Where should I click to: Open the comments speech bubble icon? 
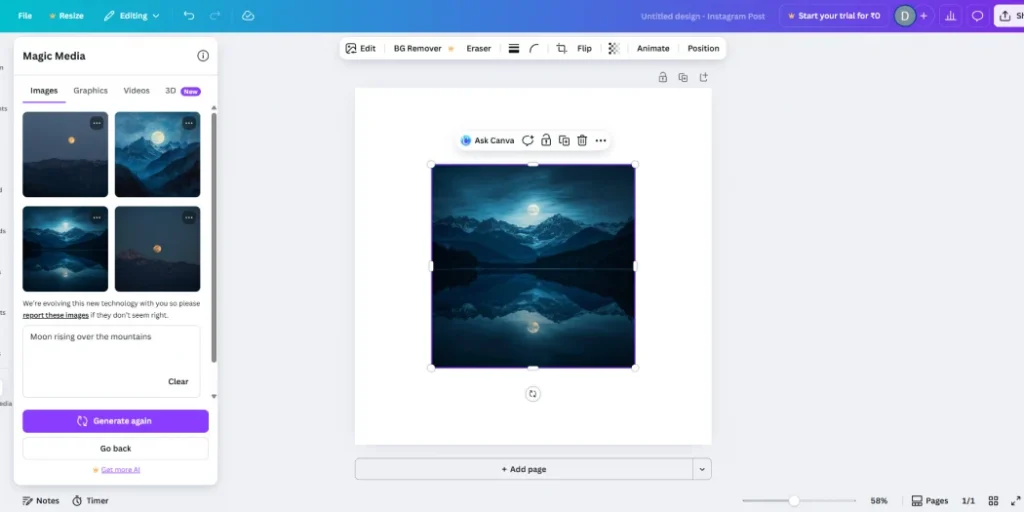click(978, 16)
